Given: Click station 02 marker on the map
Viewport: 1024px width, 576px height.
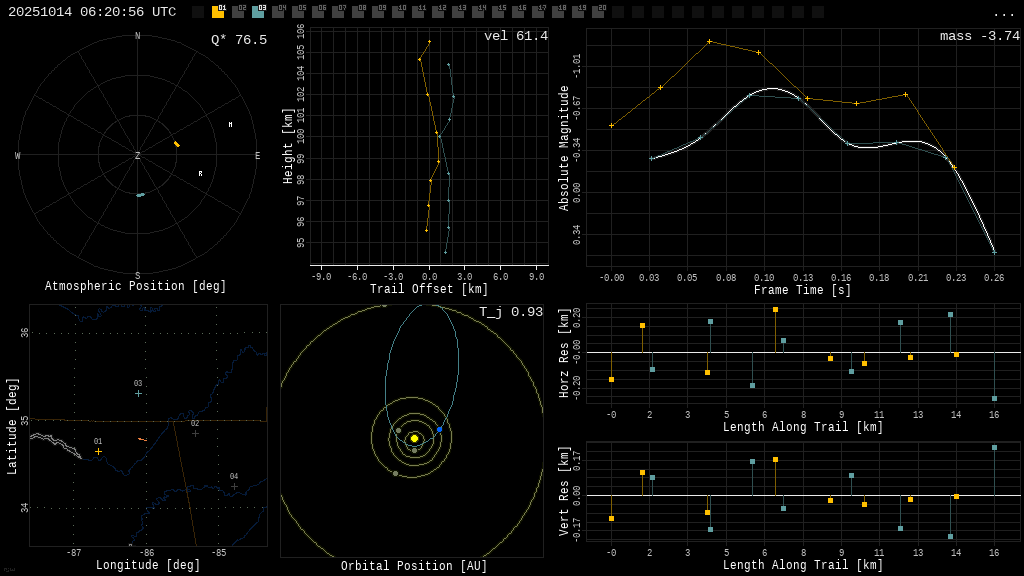Looking at the screenshot, I should click(x=195, y=433).
